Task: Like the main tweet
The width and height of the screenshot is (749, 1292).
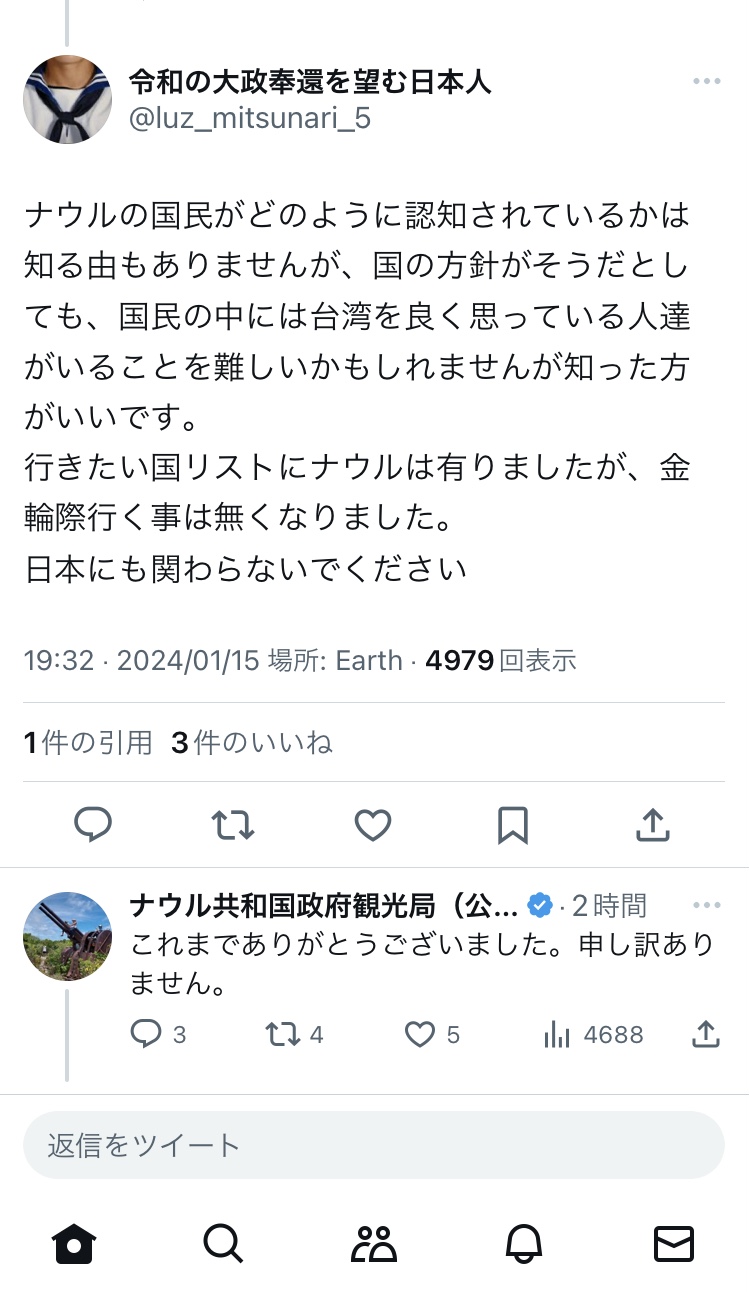Action: tap(373, 825)
